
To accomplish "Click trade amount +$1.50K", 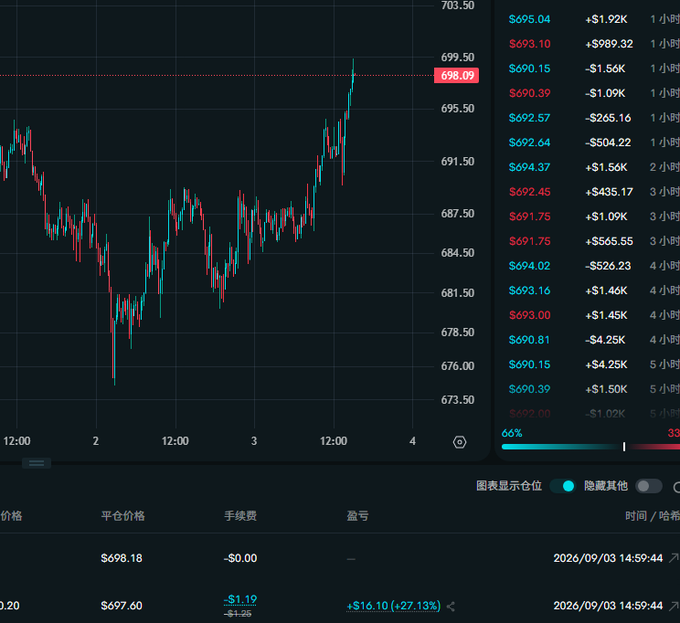I will [x=606, y=389].
